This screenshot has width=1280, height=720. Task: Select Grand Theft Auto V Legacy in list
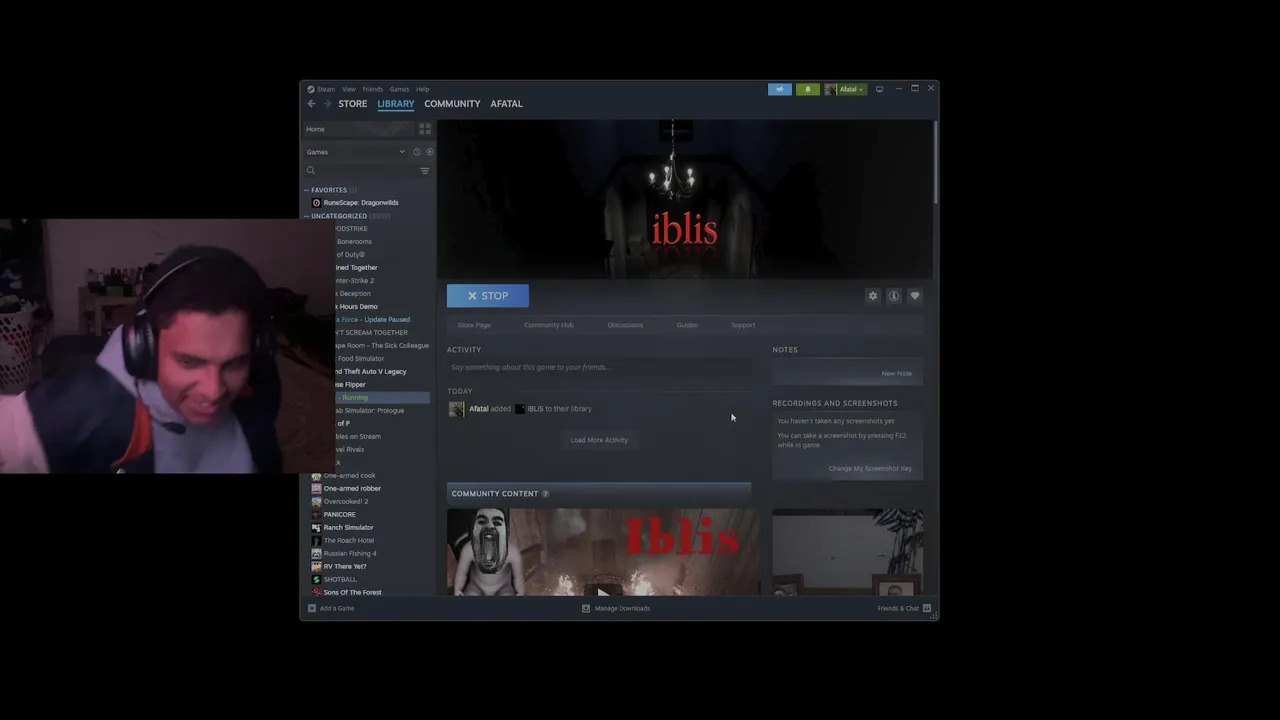pyautogui.click(x=368, y=372)
